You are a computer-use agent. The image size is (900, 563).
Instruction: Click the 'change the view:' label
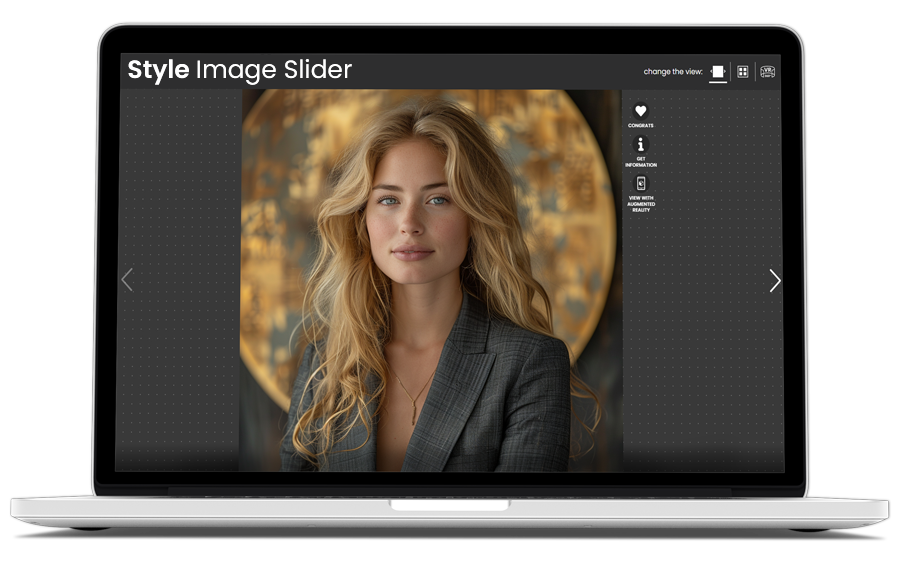pyautogui.click(x=672, y=72)
